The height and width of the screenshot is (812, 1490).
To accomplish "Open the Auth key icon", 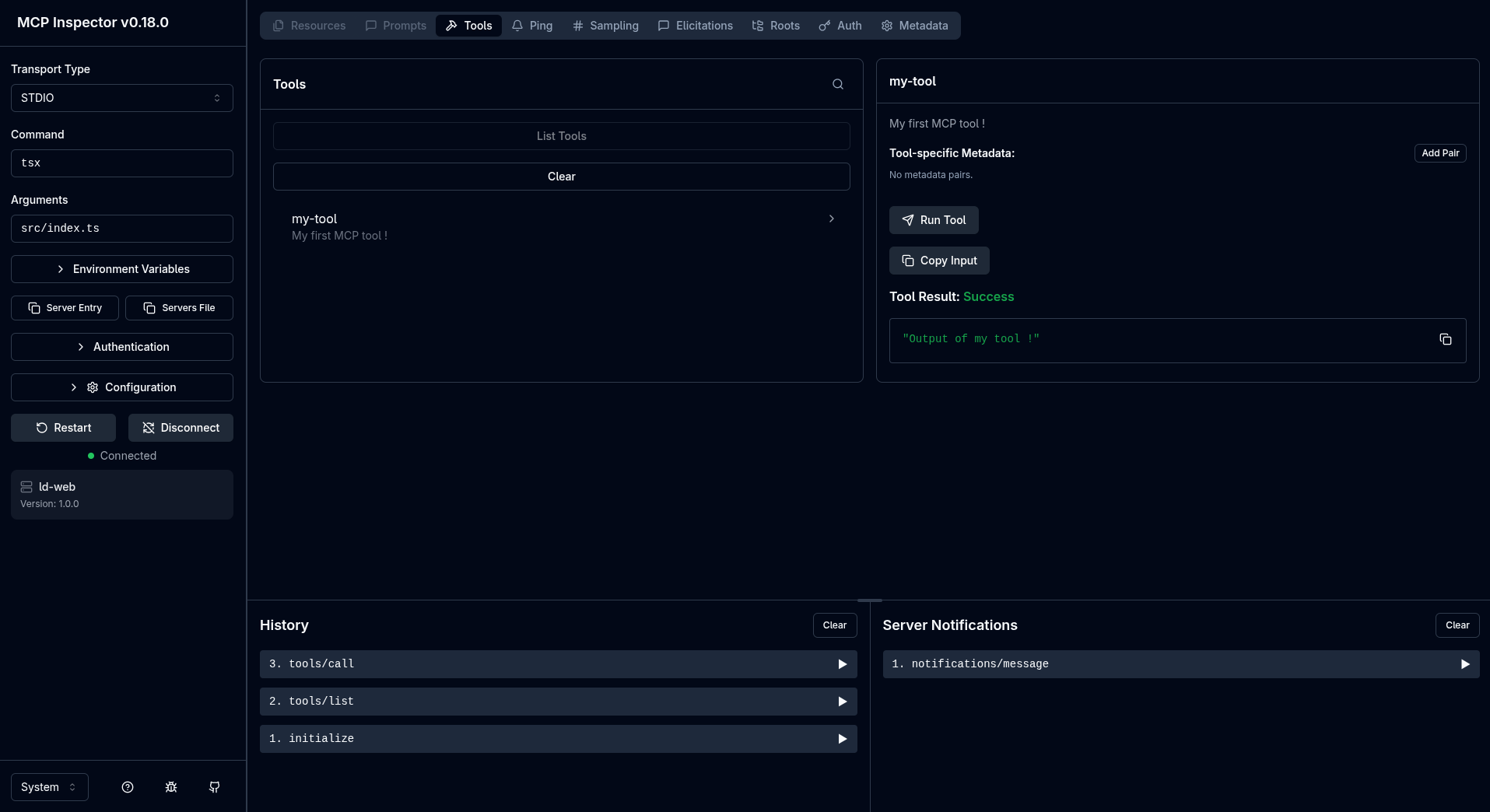I will coord(823,26).
